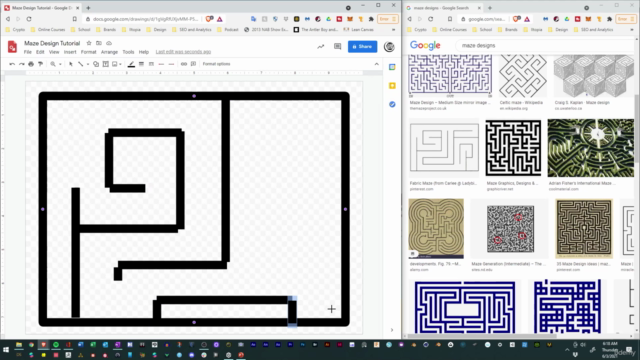Open the Tasks side panel icon
Screen dimensions: 640x360
point(392,104)
